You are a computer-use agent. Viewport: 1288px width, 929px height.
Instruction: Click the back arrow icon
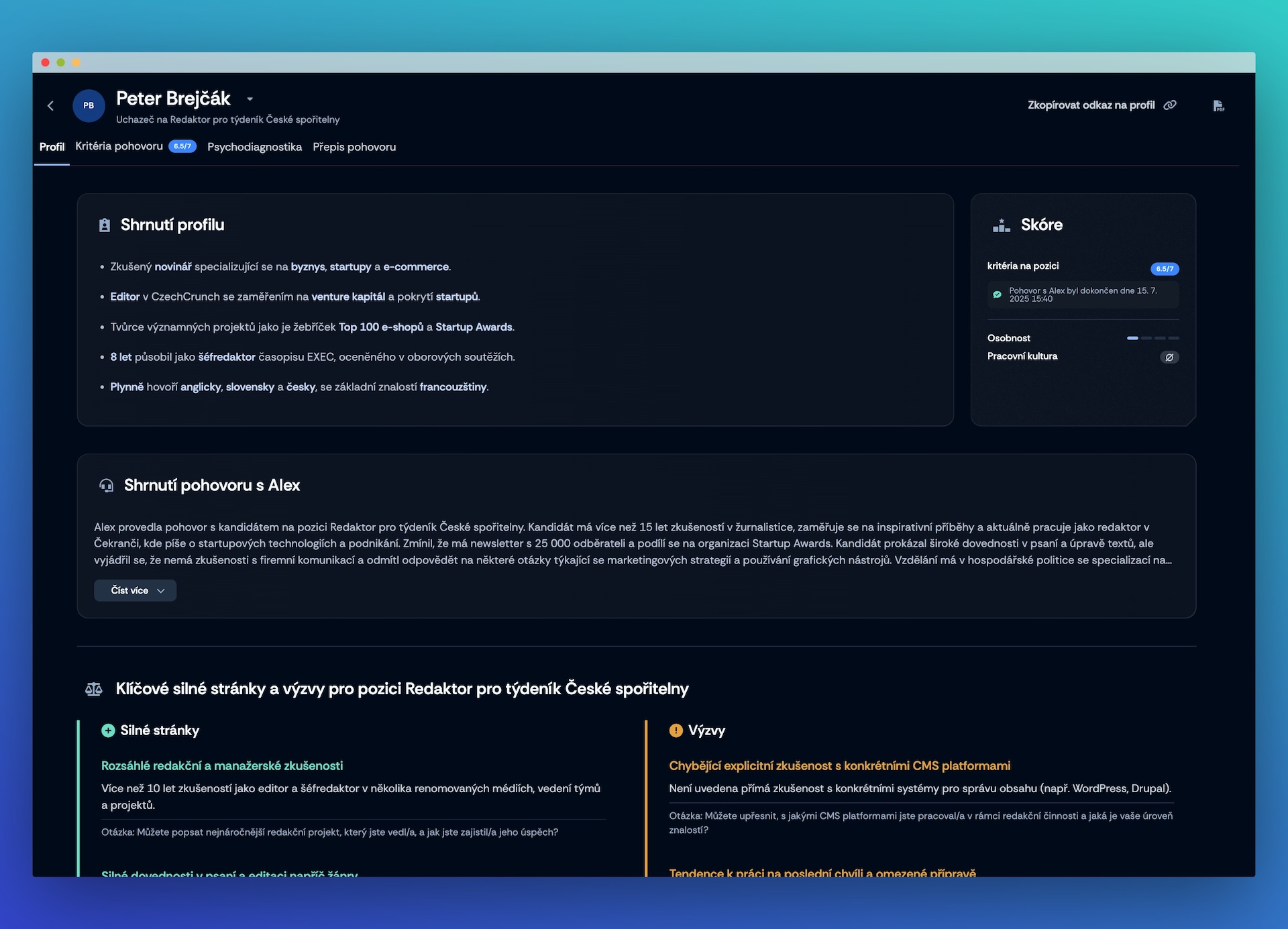(50, 106)
